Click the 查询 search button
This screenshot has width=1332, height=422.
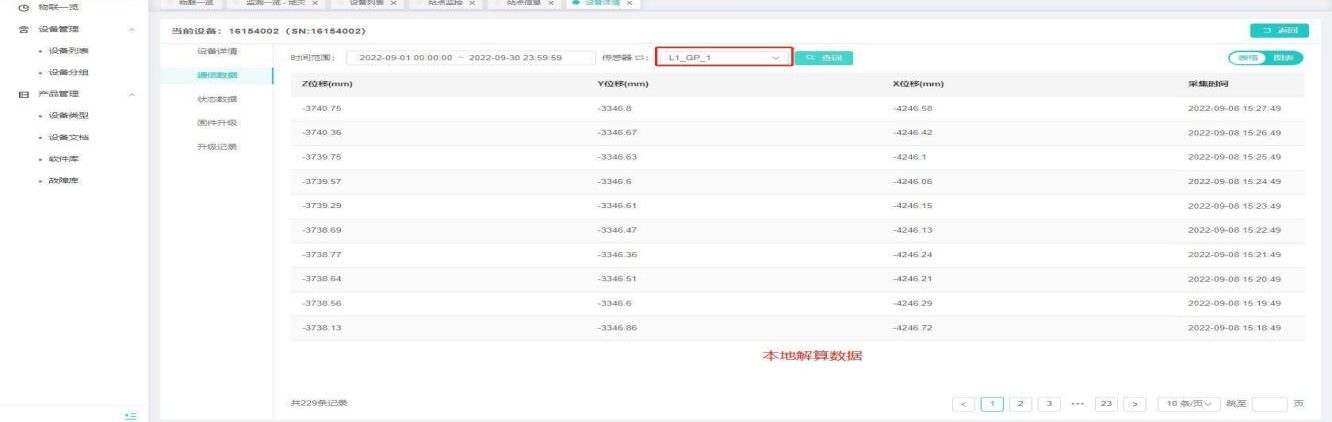pos(824,58)
